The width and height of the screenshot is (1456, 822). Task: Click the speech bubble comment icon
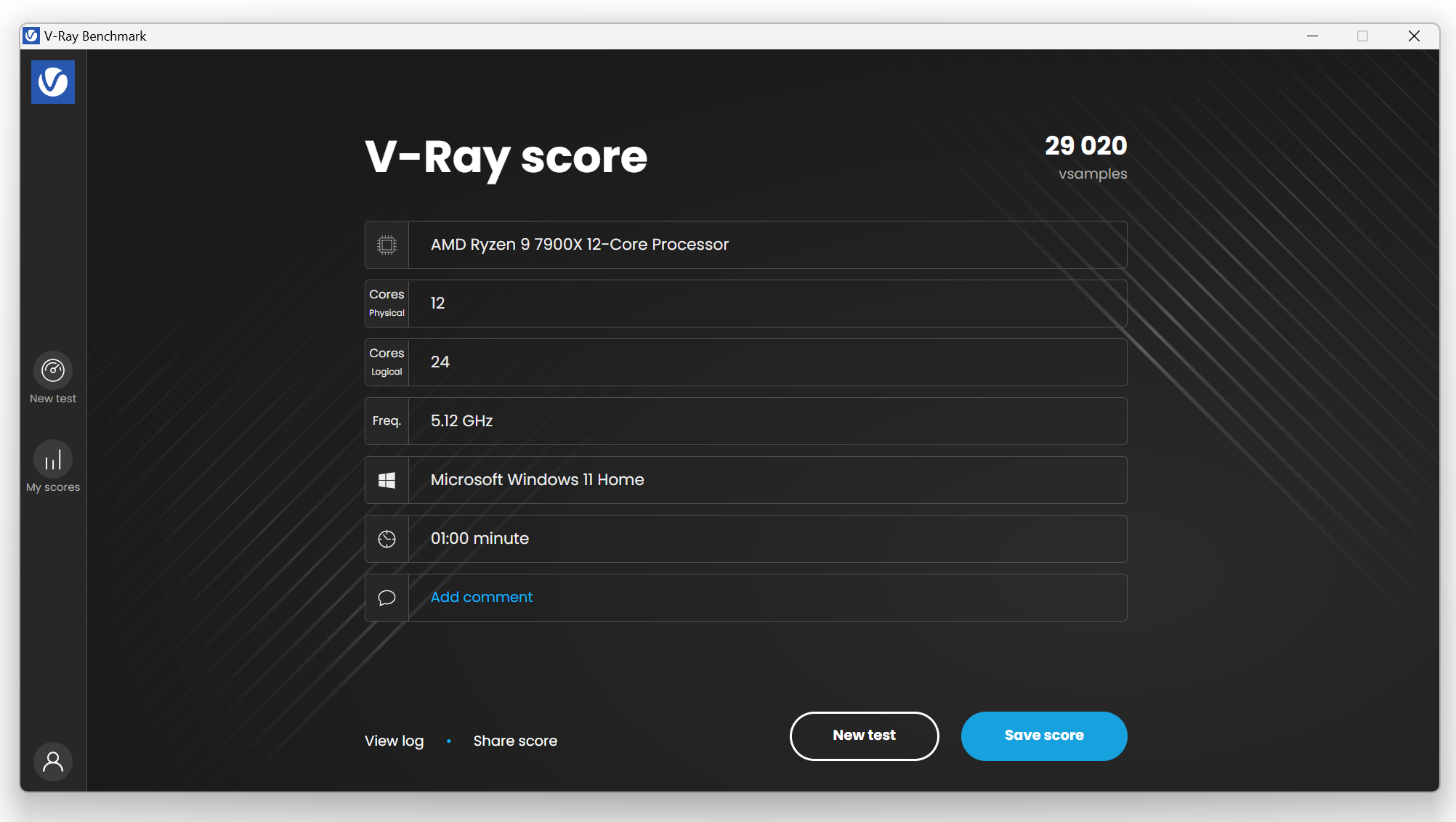pos(387,598)
